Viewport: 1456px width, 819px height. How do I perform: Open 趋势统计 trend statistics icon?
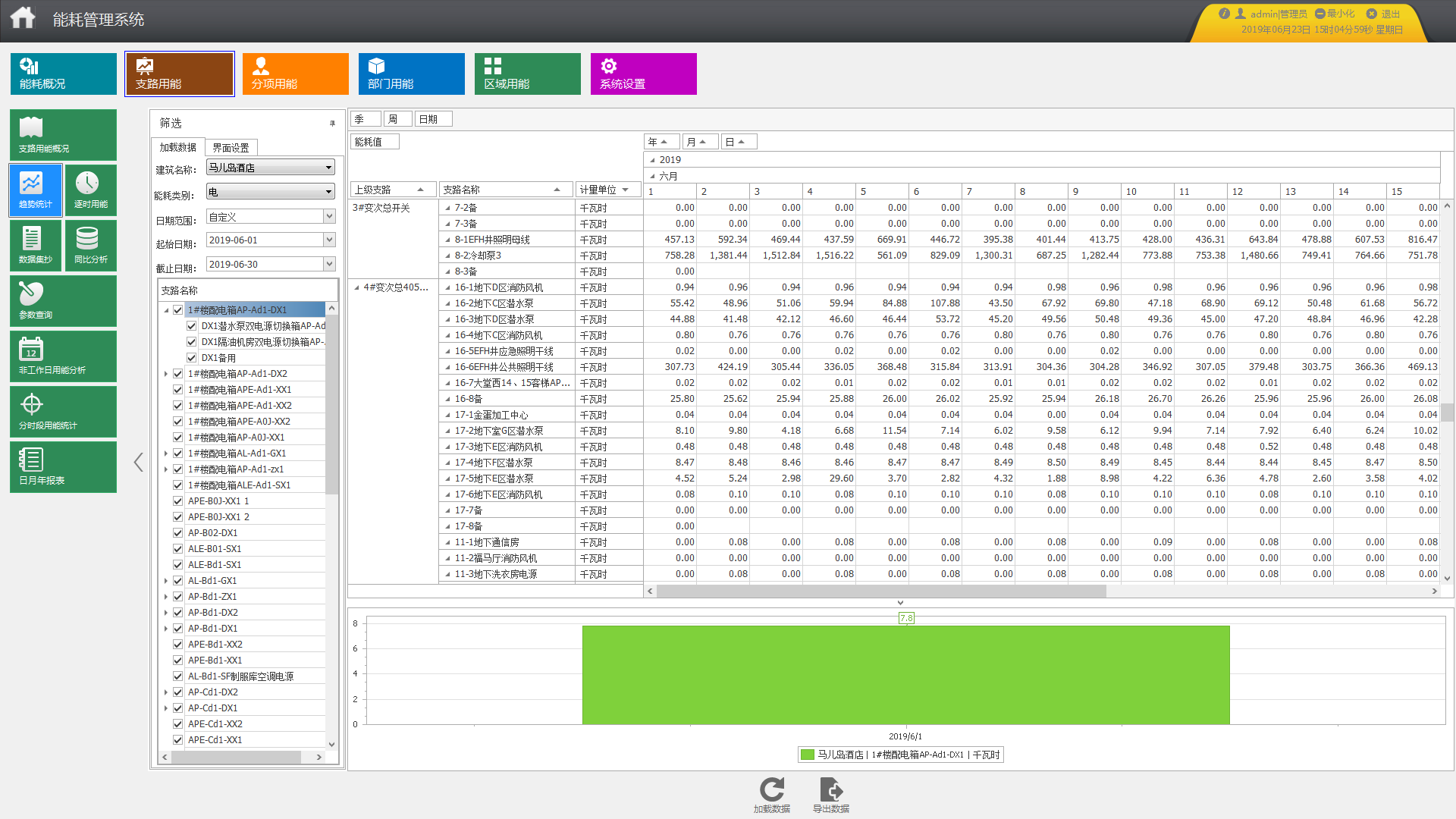click(x=31, y=183)
